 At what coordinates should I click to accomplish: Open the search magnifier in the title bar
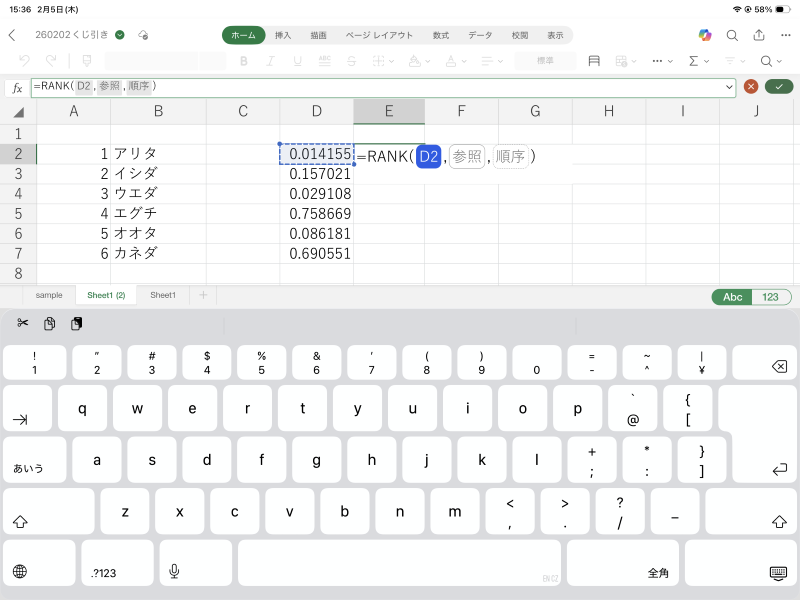[x=732, y=35]
